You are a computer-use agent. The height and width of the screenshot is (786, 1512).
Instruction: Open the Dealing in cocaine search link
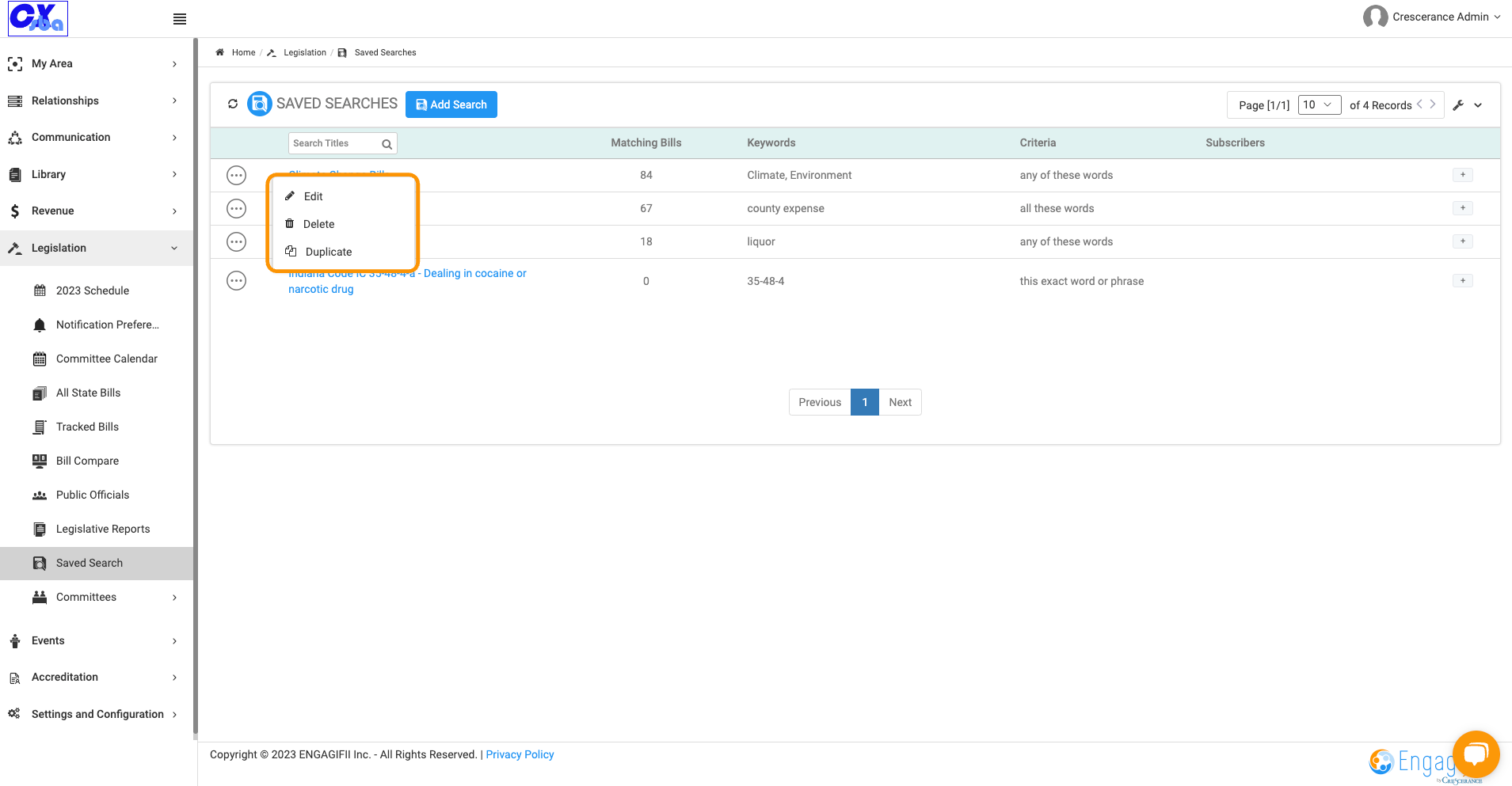(x=407, y=281)
